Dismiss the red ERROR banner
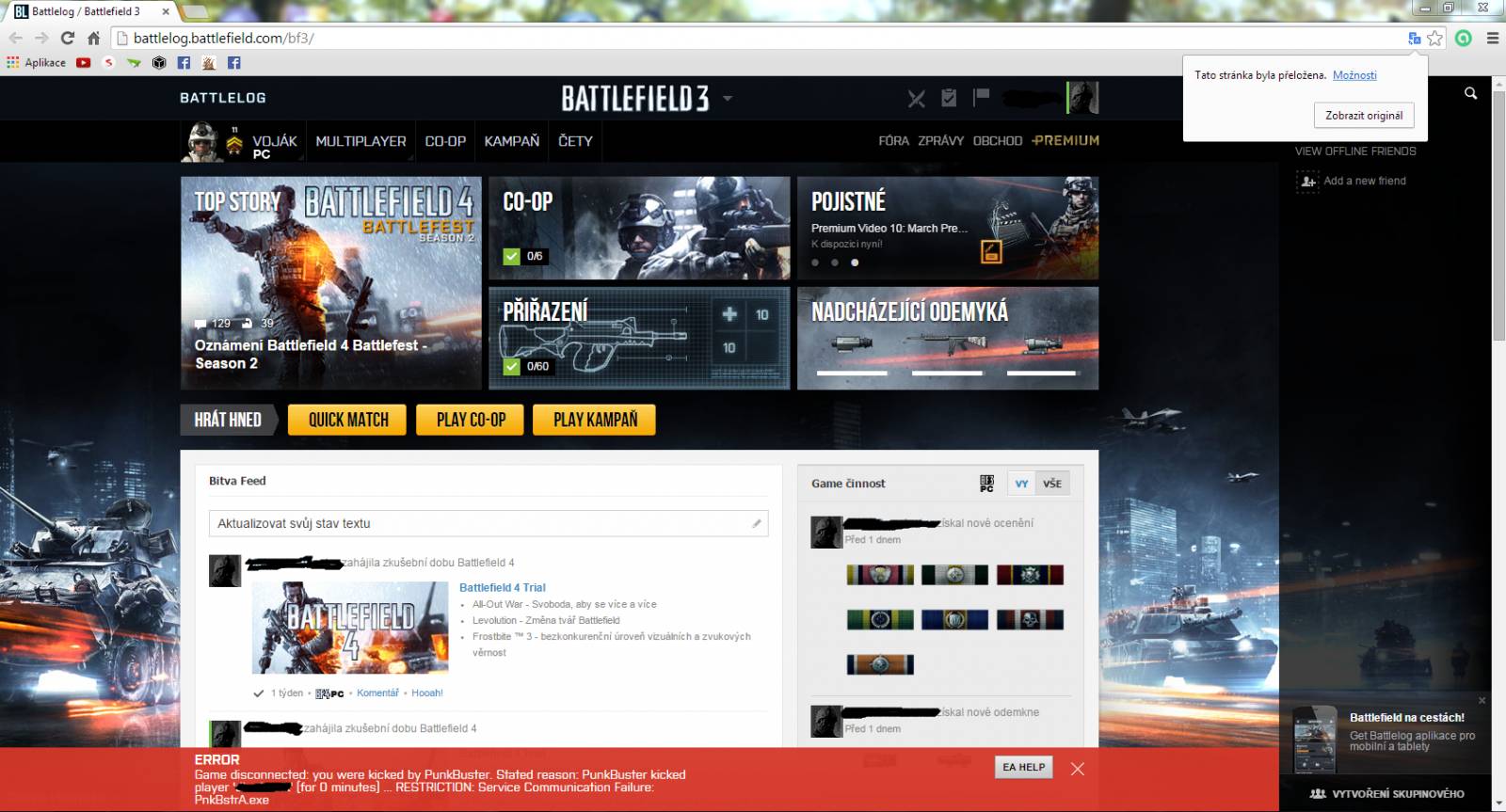Image resolution: width=1506 pixels, height=812 pixels. pos(1078,769)
